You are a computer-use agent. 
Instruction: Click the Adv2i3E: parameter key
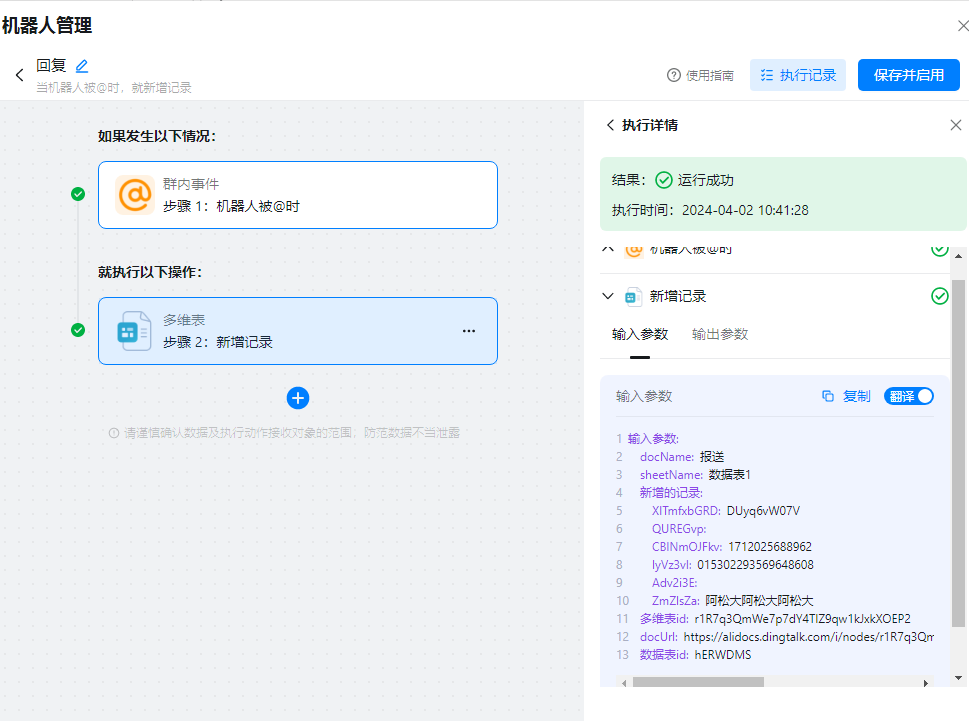pyautogui.click(x=674, y=582)
